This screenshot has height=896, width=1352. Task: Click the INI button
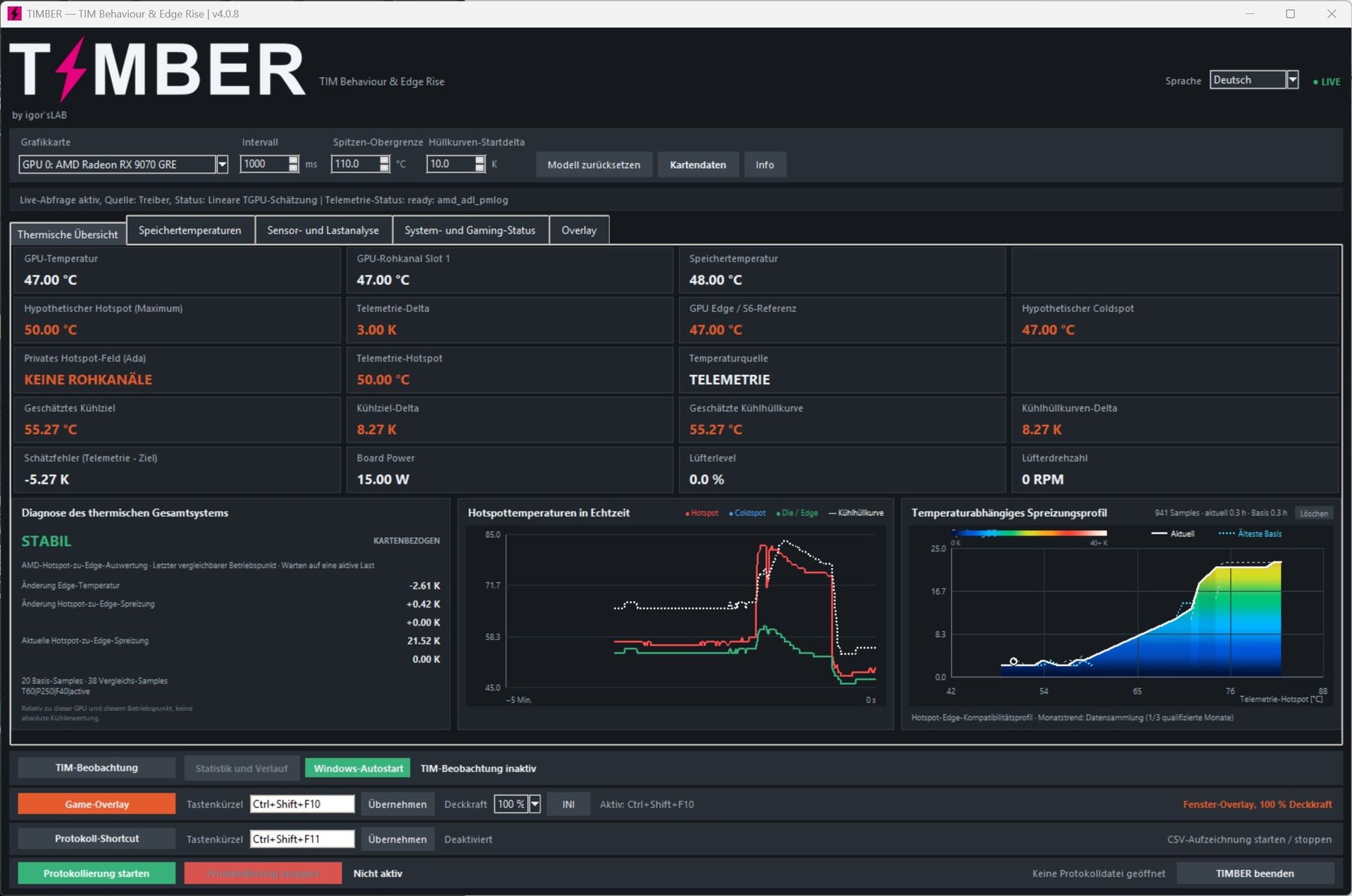point(568,804)
